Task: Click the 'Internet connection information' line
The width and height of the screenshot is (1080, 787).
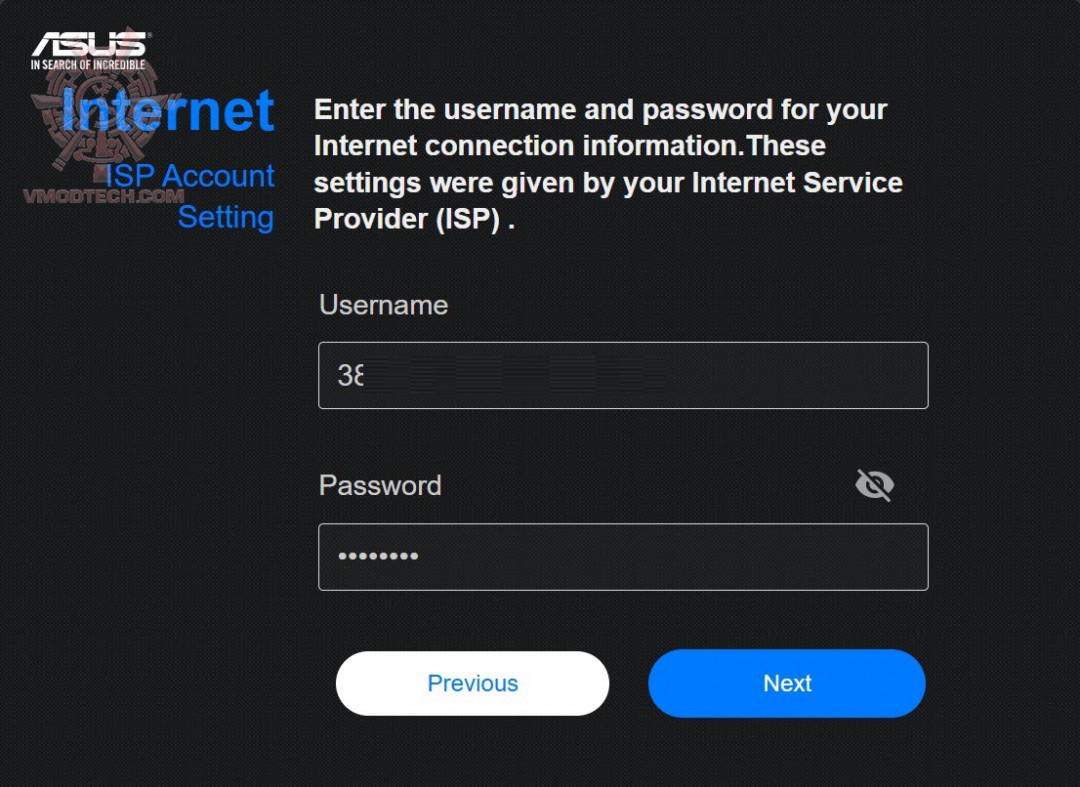Action: pos(569,146)
